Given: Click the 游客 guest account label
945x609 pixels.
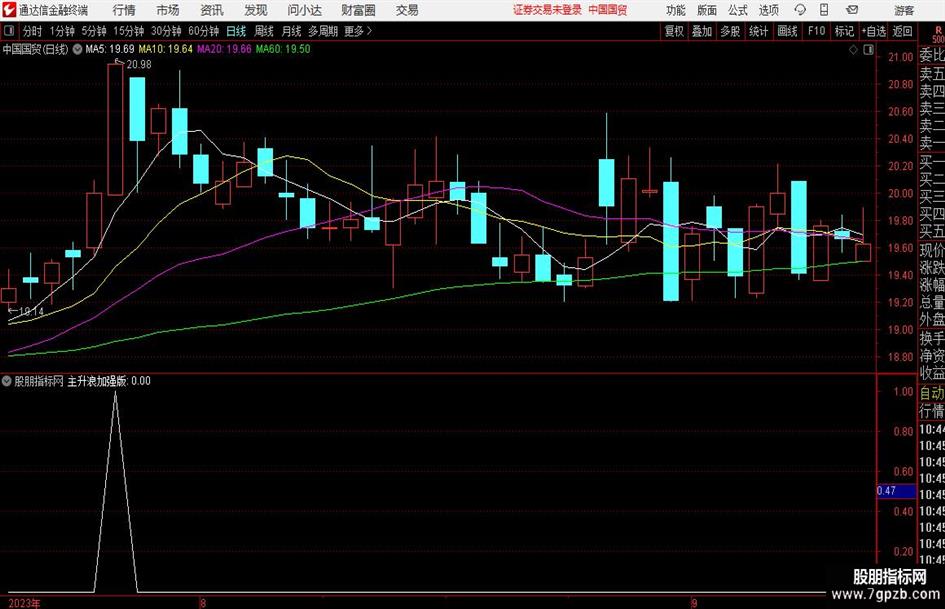Looking at the screenshot, I should click(903, 10).
